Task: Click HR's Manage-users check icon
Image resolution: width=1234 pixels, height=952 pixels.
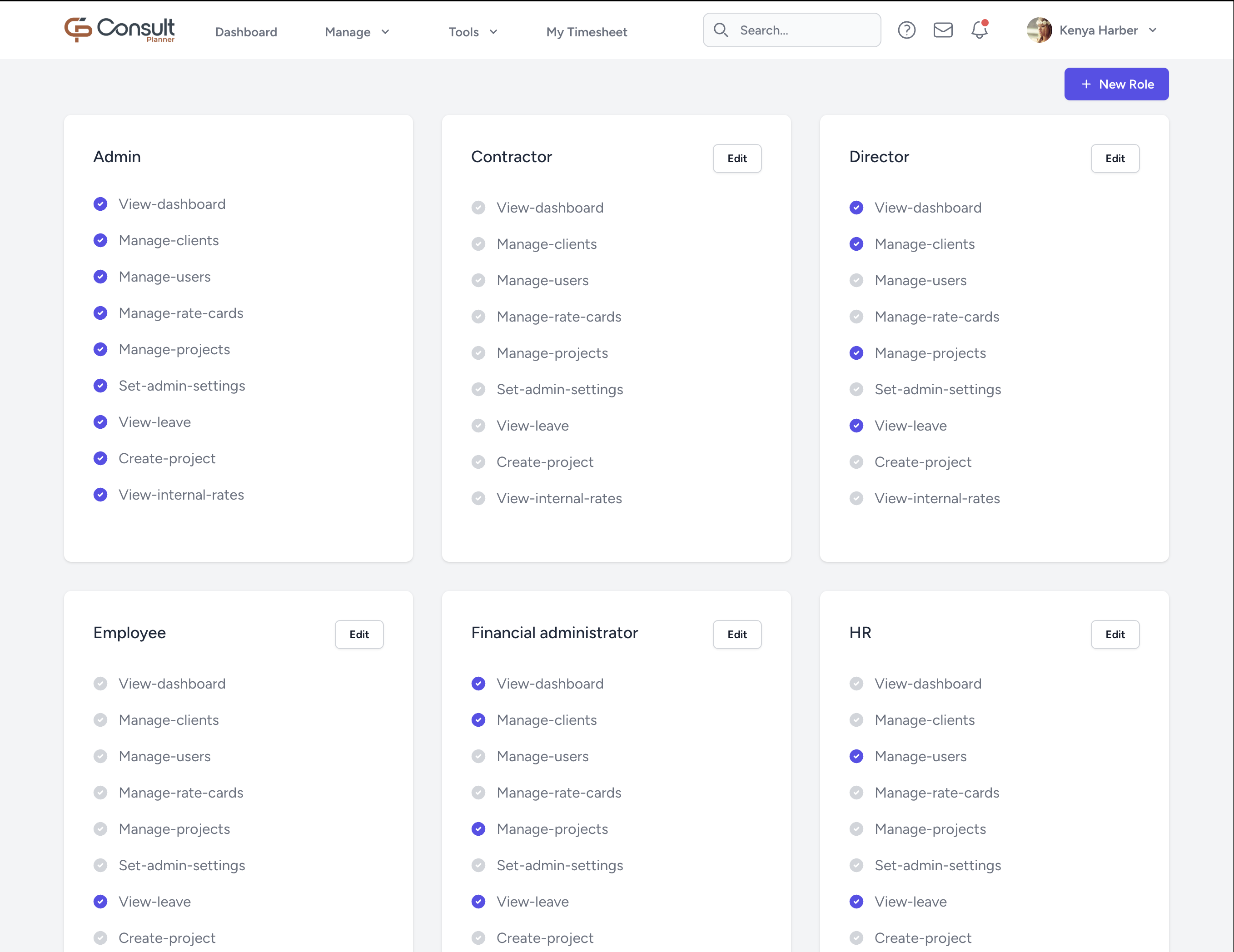Action: (856, 756)
